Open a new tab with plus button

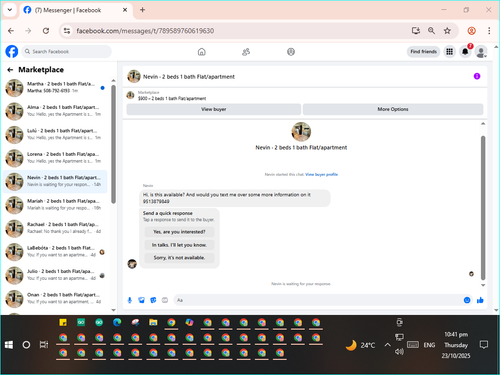click(x=142, y=10)
